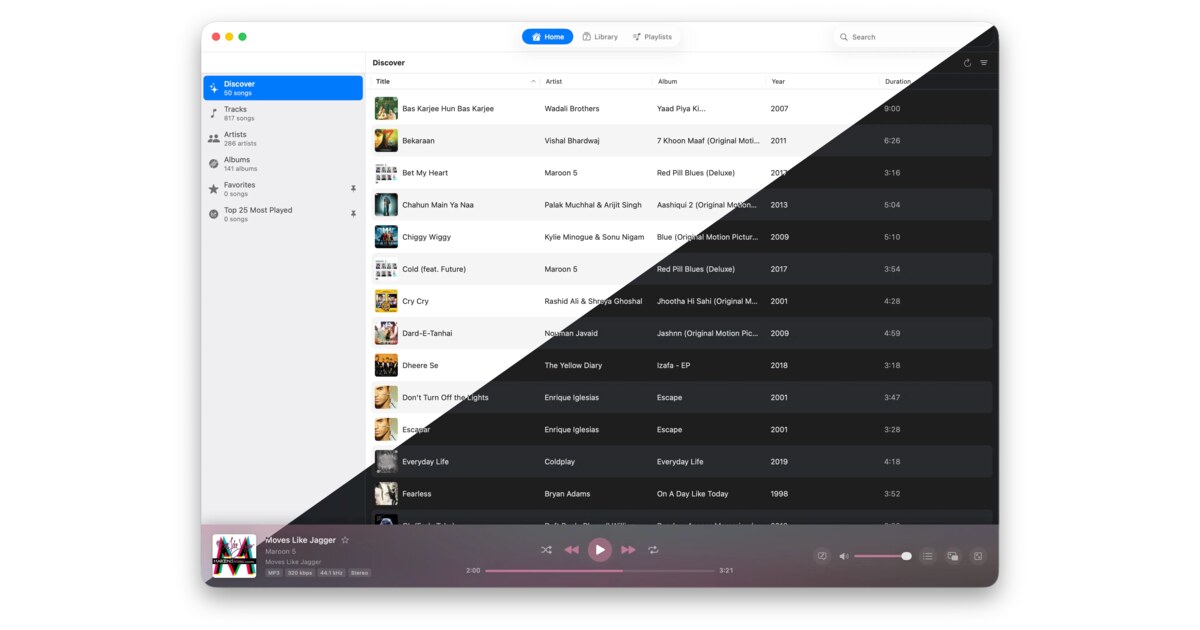1200x630 pixels.
Task: Open the mini player icon
Action: [x=953, y=556]
